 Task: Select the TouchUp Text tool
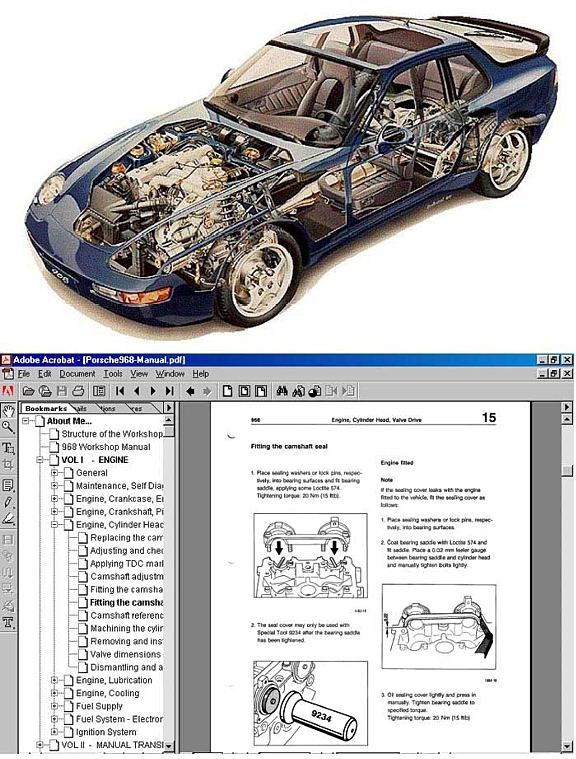8,622
